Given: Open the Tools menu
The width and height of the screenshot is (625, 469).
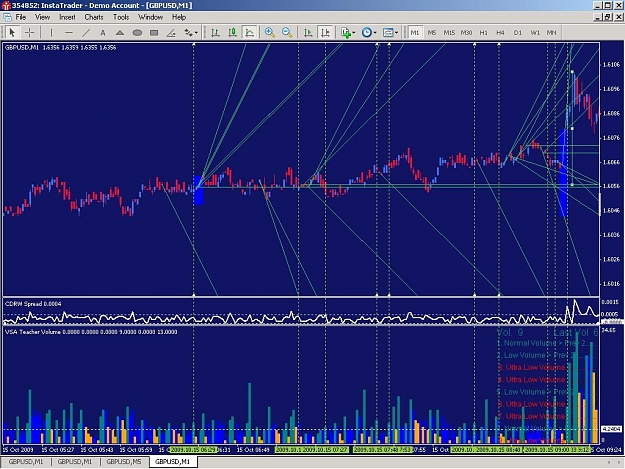Looking at the screenshot, I should [x=121, y=17].
